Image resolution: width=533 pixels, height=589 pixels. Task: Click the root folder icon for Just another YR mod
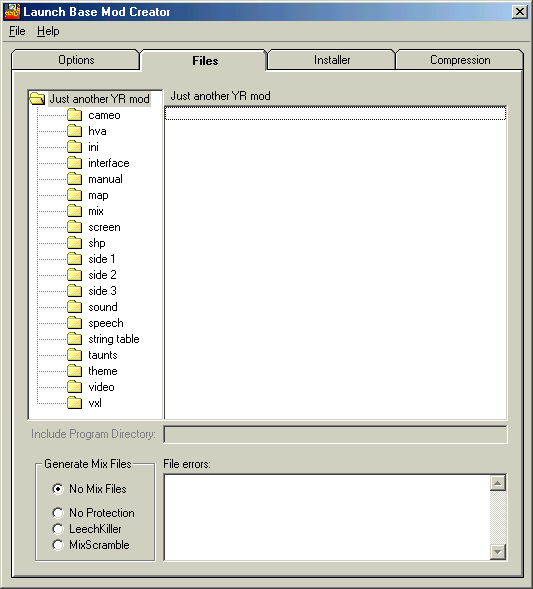coord(38,99)
